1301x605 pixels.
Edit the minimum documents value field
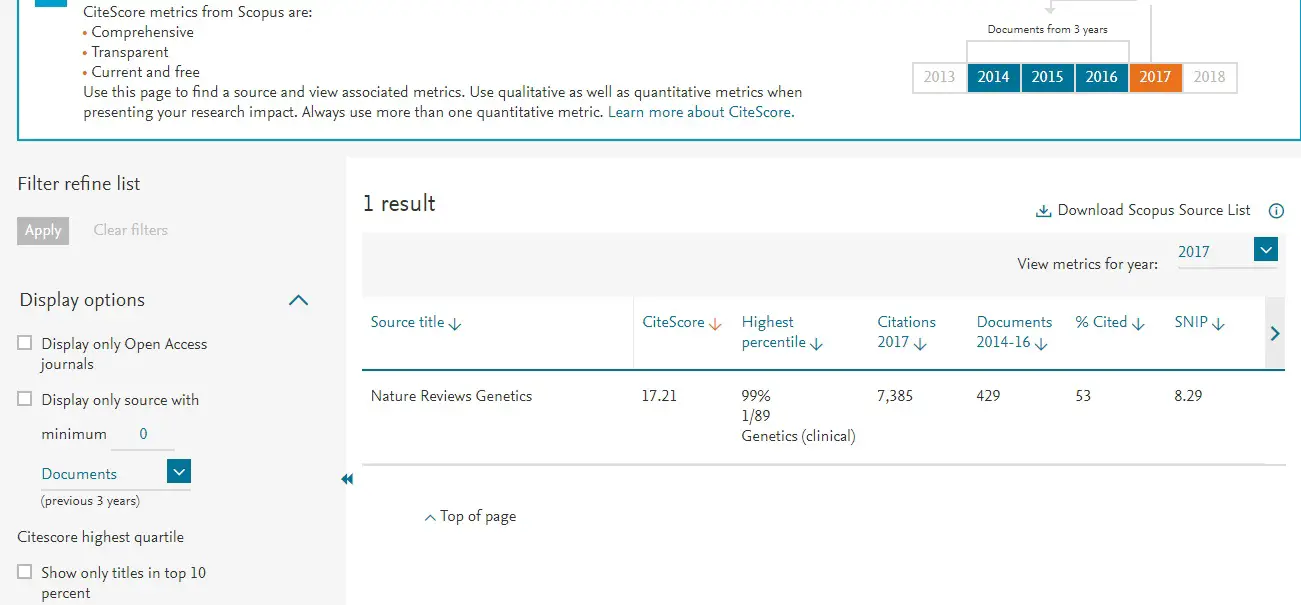coord(143,435)
